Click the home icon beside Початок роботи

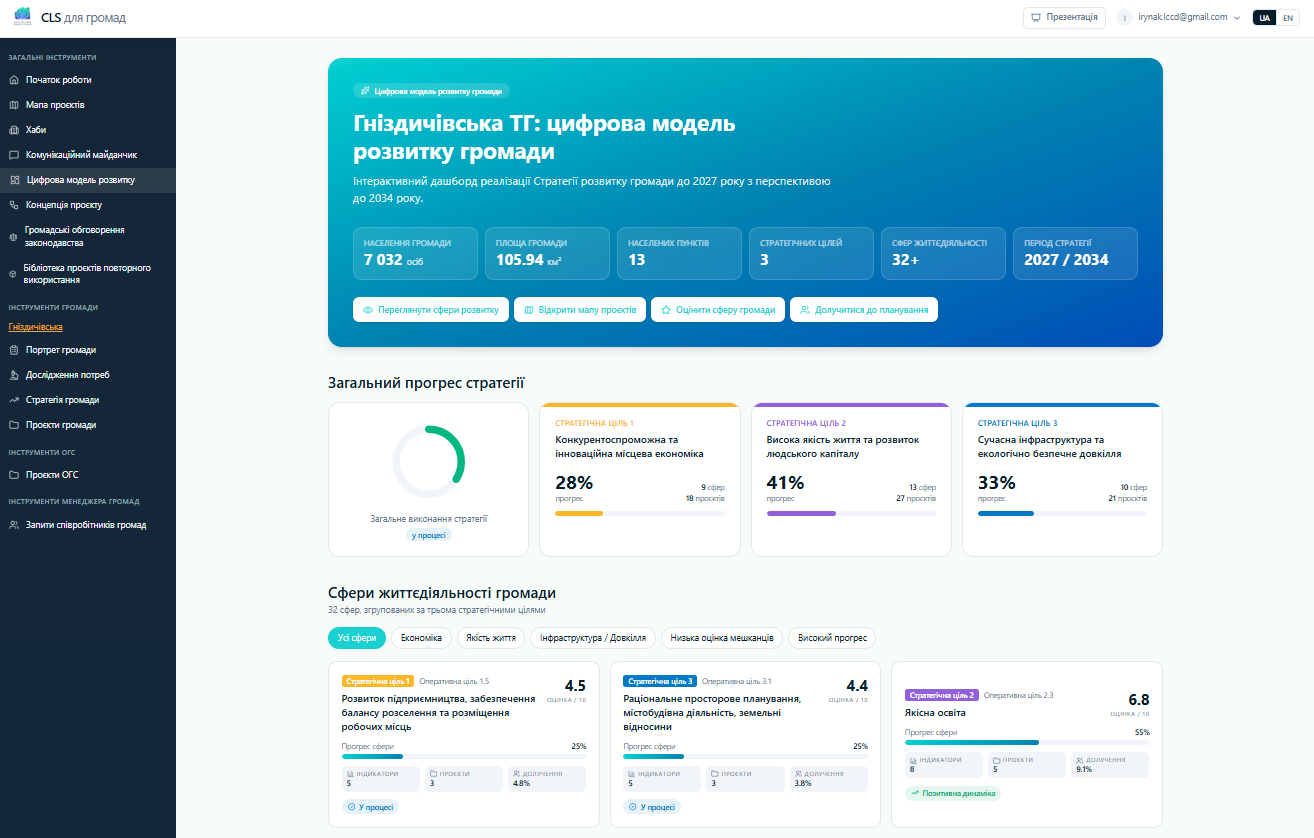tap(14, 80)
